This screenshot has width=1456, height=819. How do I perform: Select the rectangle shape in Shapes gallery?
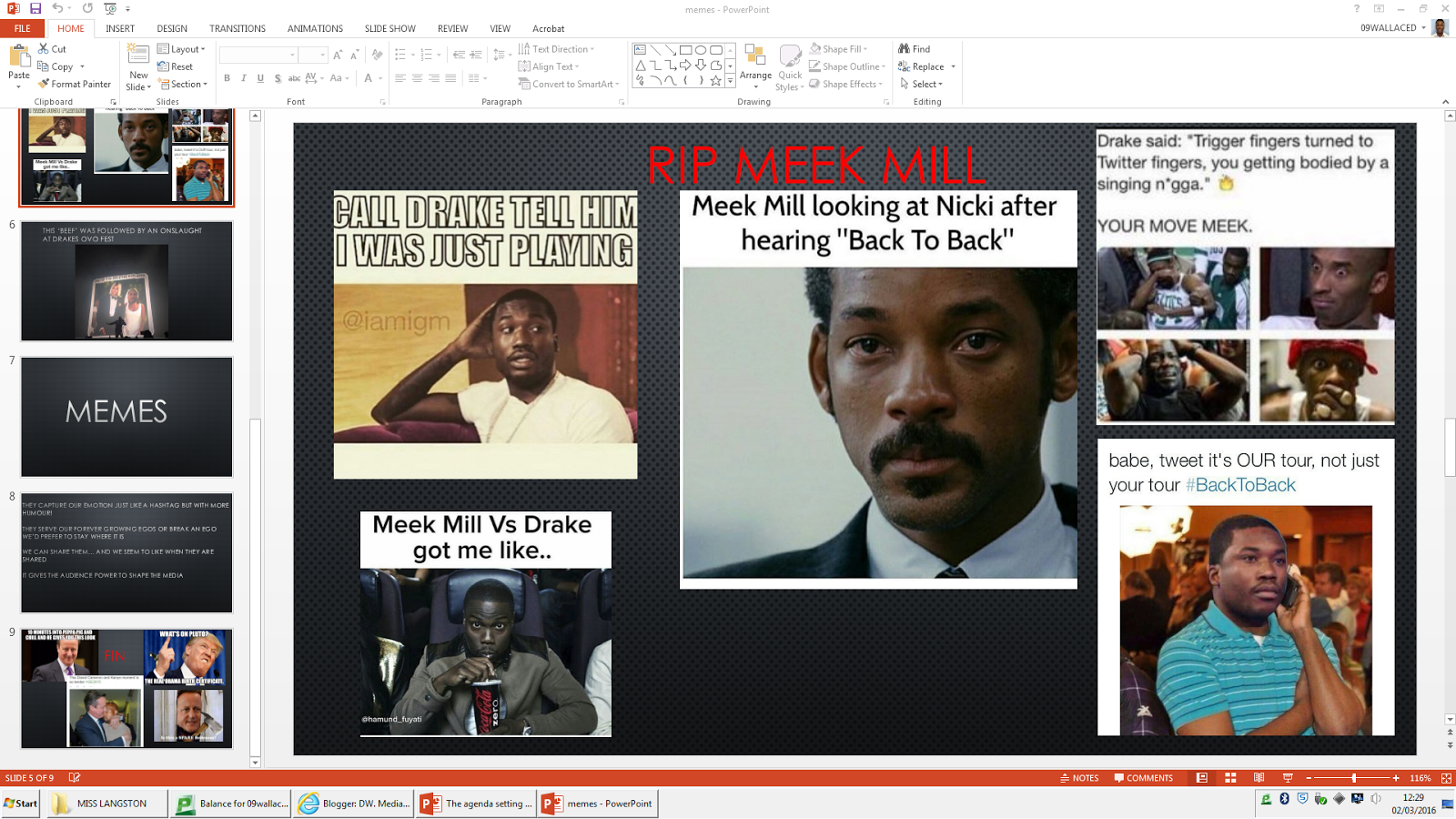685,50
